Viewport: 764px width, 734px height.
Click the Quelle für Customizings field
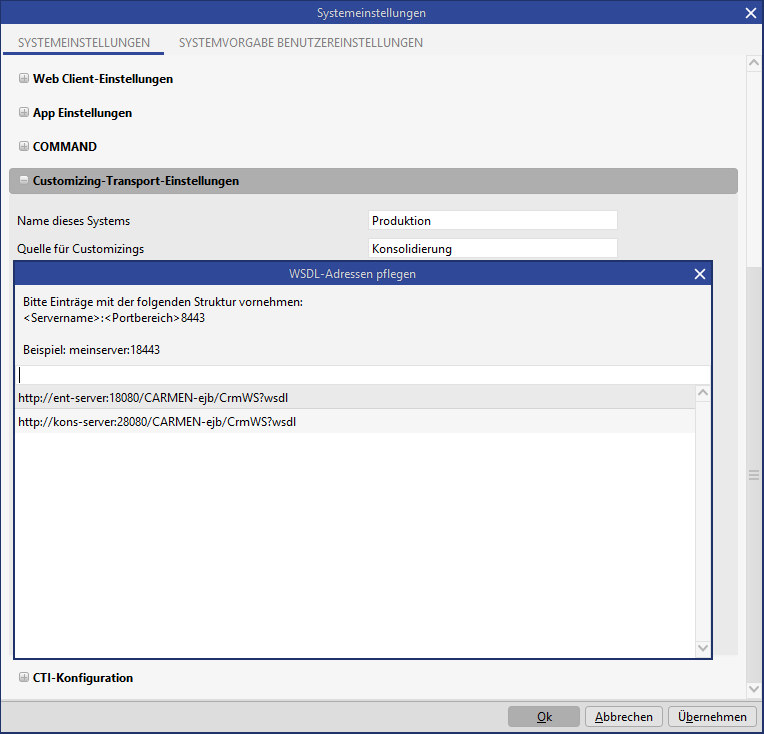[492, 249]
